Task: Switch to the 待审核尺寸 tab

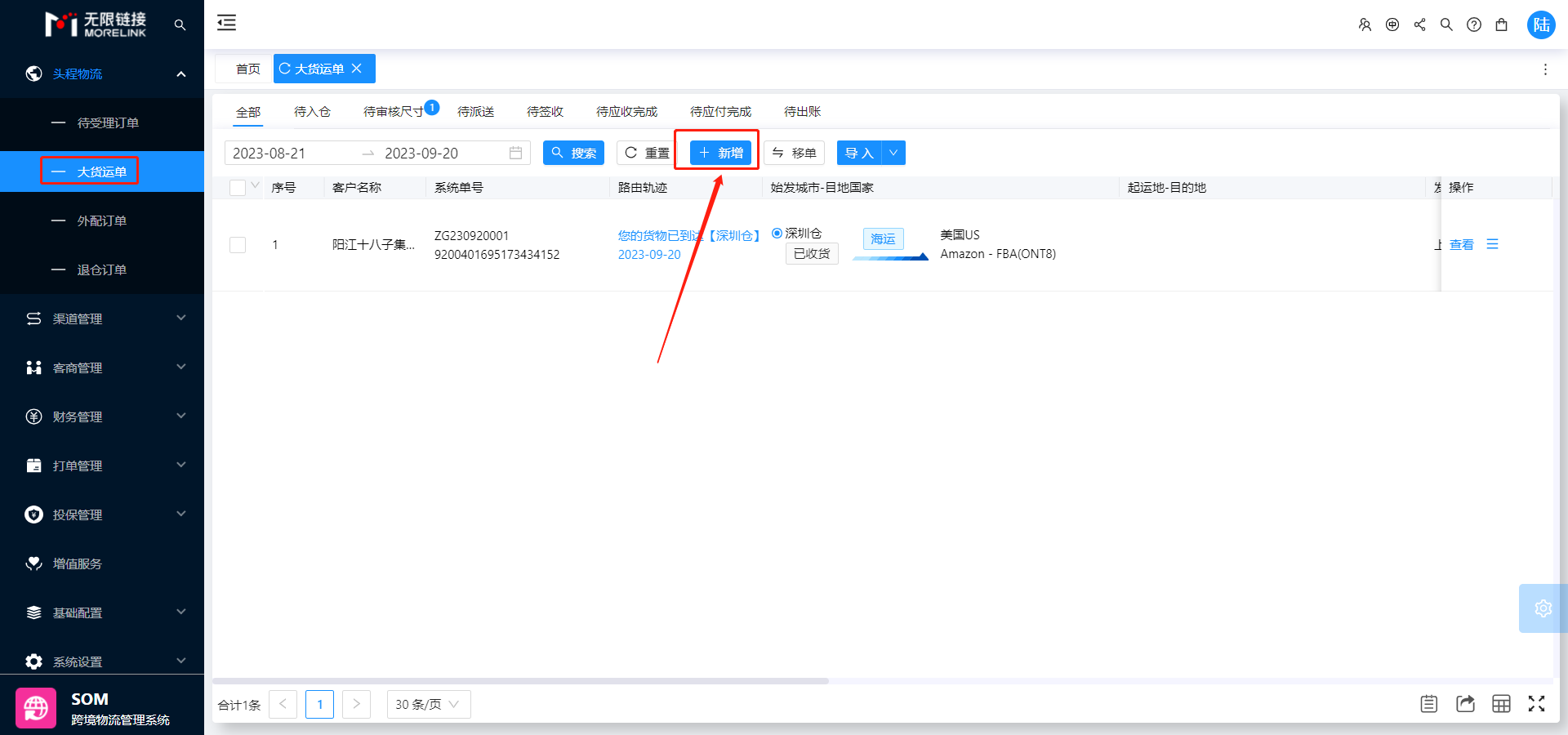Action: pyautogui.click(x=394, y=112)
